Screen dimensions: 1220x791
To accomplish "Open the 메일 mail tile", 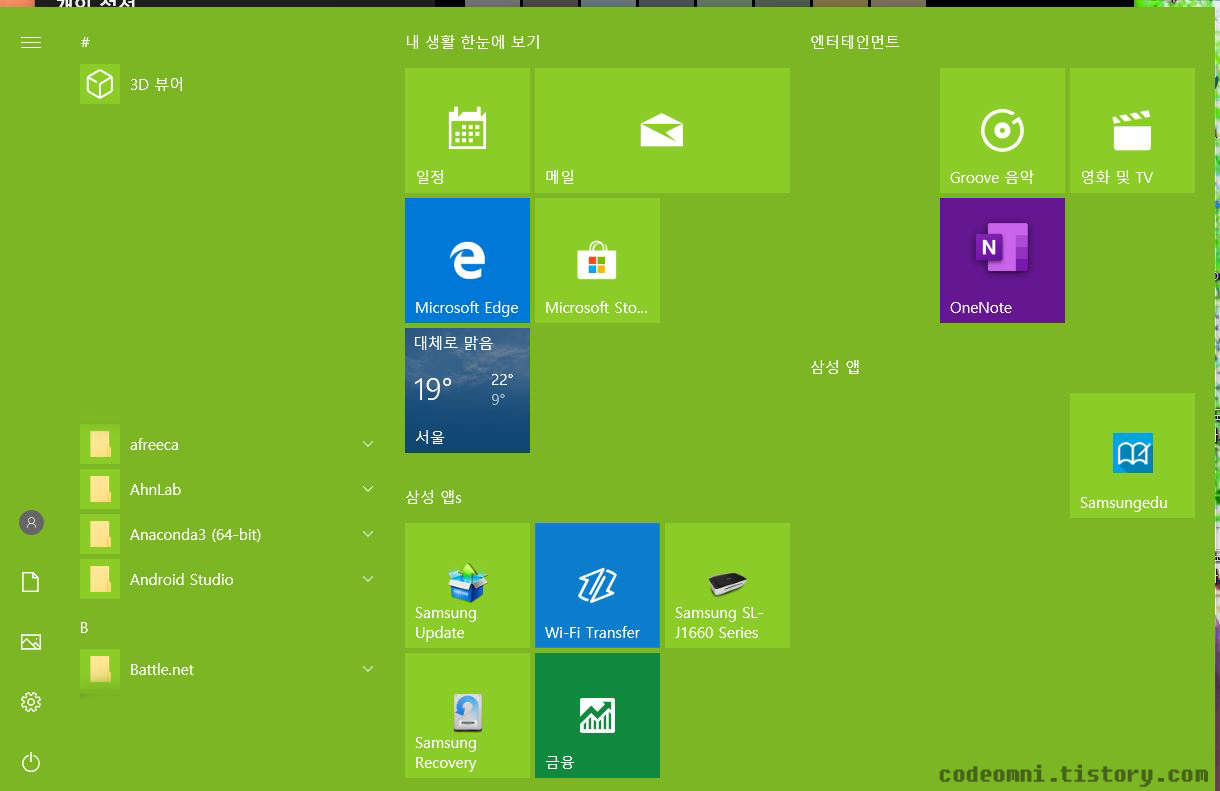I will click(x=662, y=130).
